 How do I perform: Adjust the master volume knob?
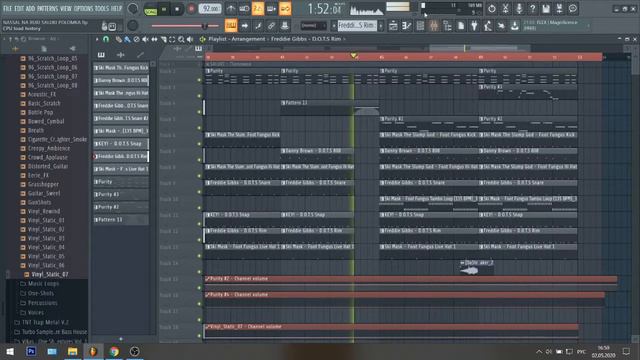point(133,9)
